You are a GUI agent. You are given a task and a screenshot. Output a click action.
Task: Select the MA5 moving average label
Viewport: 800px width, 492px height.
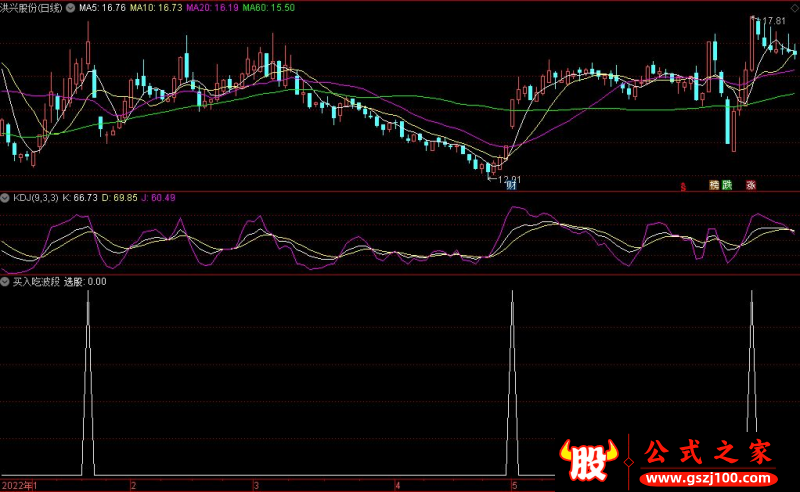(x=101, y=6)
